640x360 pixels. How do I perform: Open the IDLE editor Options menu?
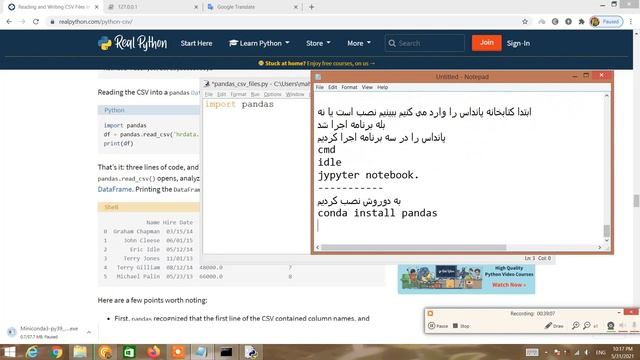[272, 94]
